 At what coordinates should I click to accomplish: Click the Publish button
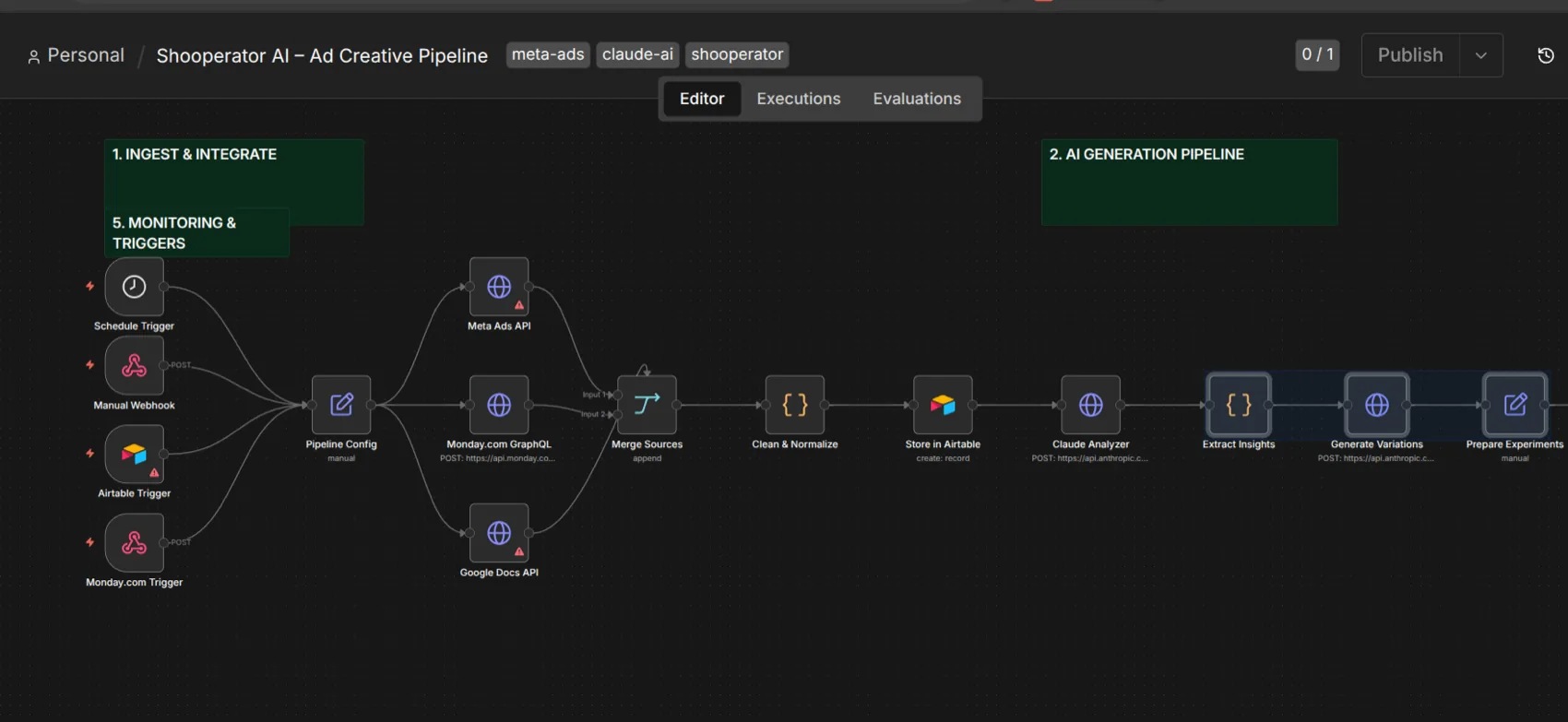1410,55
